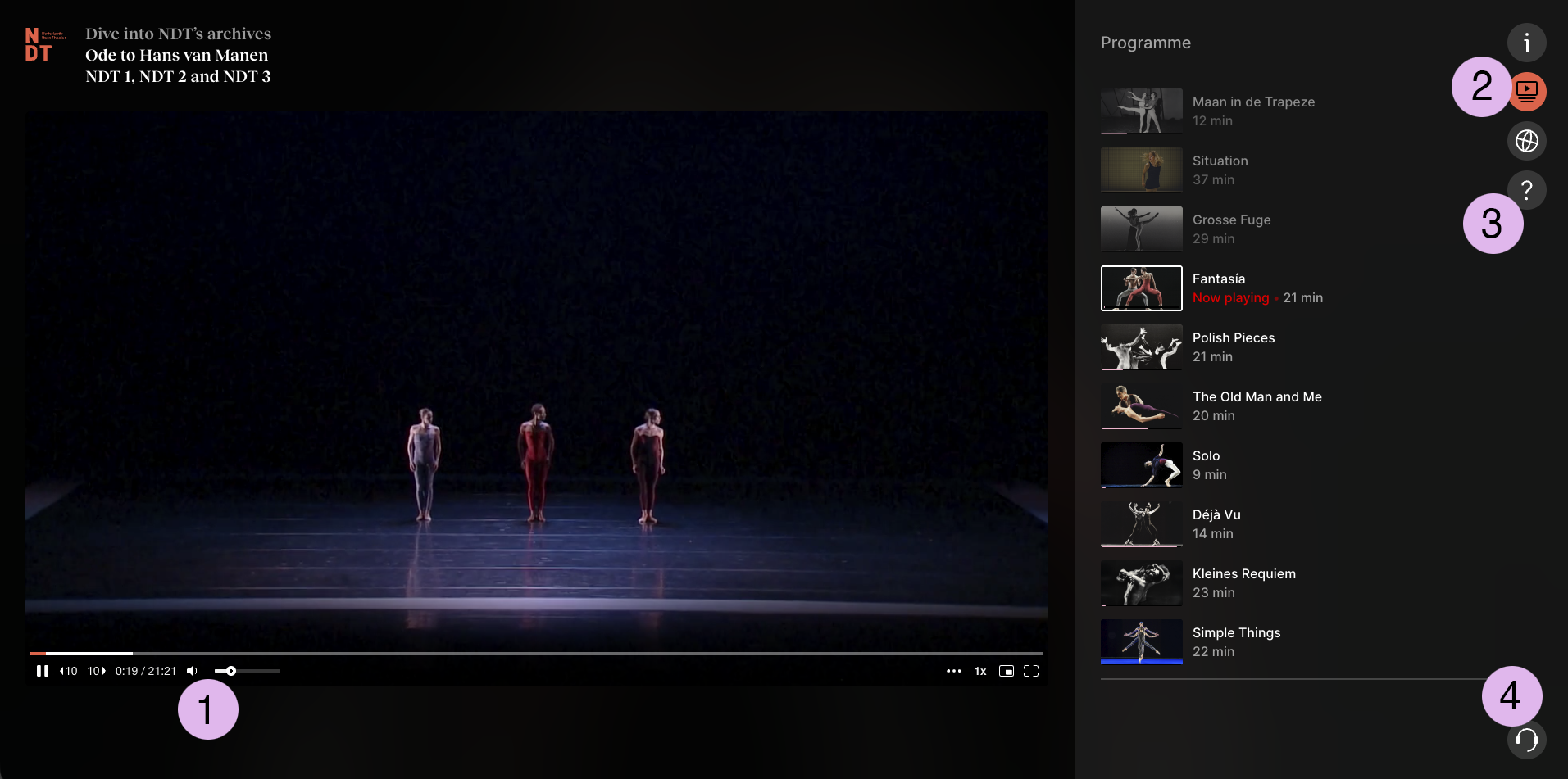Click the NDT logo
The height and width of the screenshot is (779, 1568).
(x=39, y=45)
